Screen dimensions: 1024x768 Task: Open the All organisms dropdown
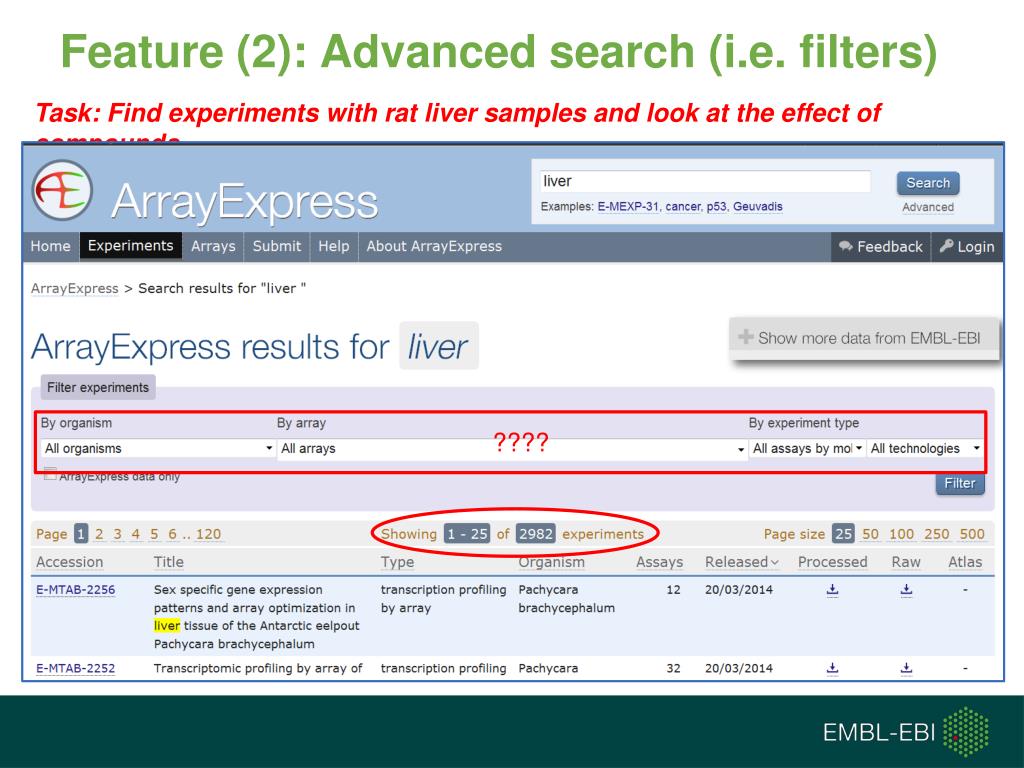point(158,448)
